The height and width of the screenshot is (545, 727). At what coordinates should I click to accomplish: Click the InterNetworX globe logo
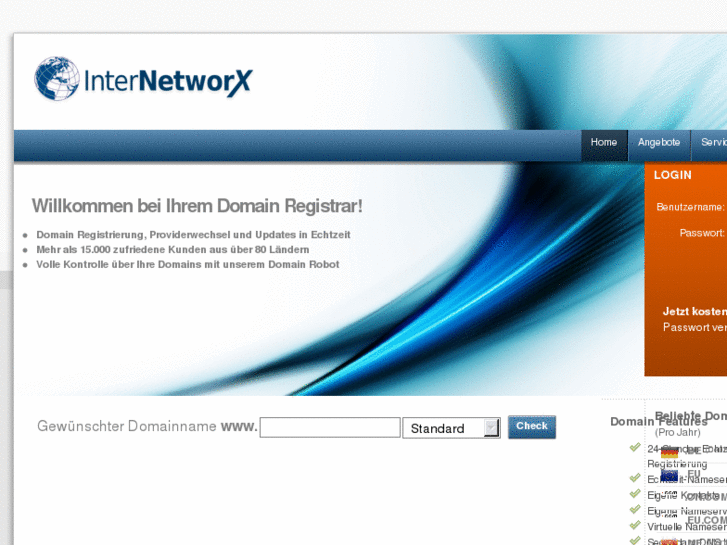pyautogui.click(x=57, y=78)
